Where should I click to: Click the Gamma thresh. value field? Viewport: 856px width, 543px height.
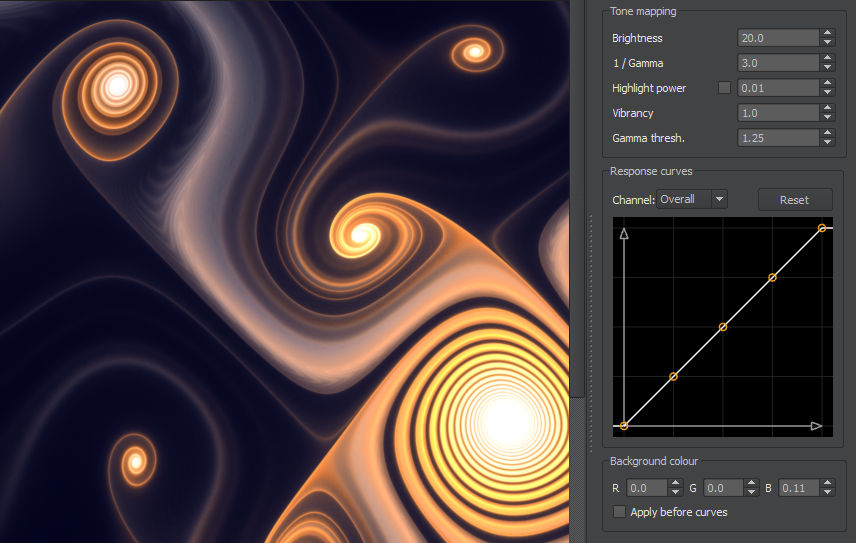778,139
